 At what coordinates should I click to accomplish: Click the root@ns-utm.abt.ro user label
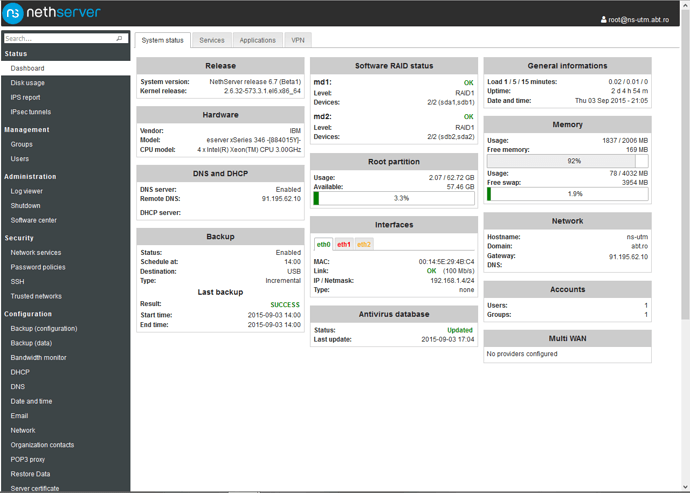(639, 20)
